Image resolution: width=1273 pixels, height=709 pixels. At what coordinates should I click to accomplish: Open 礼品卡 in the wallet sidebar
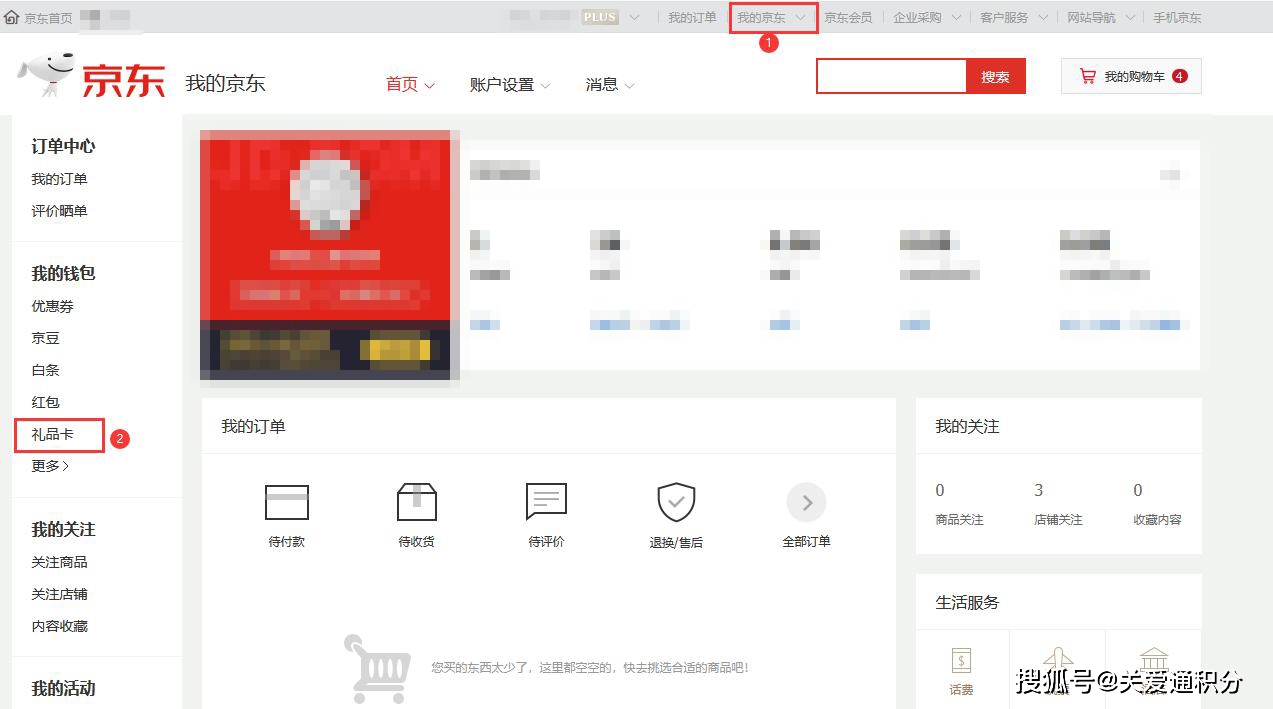[52, 434]
